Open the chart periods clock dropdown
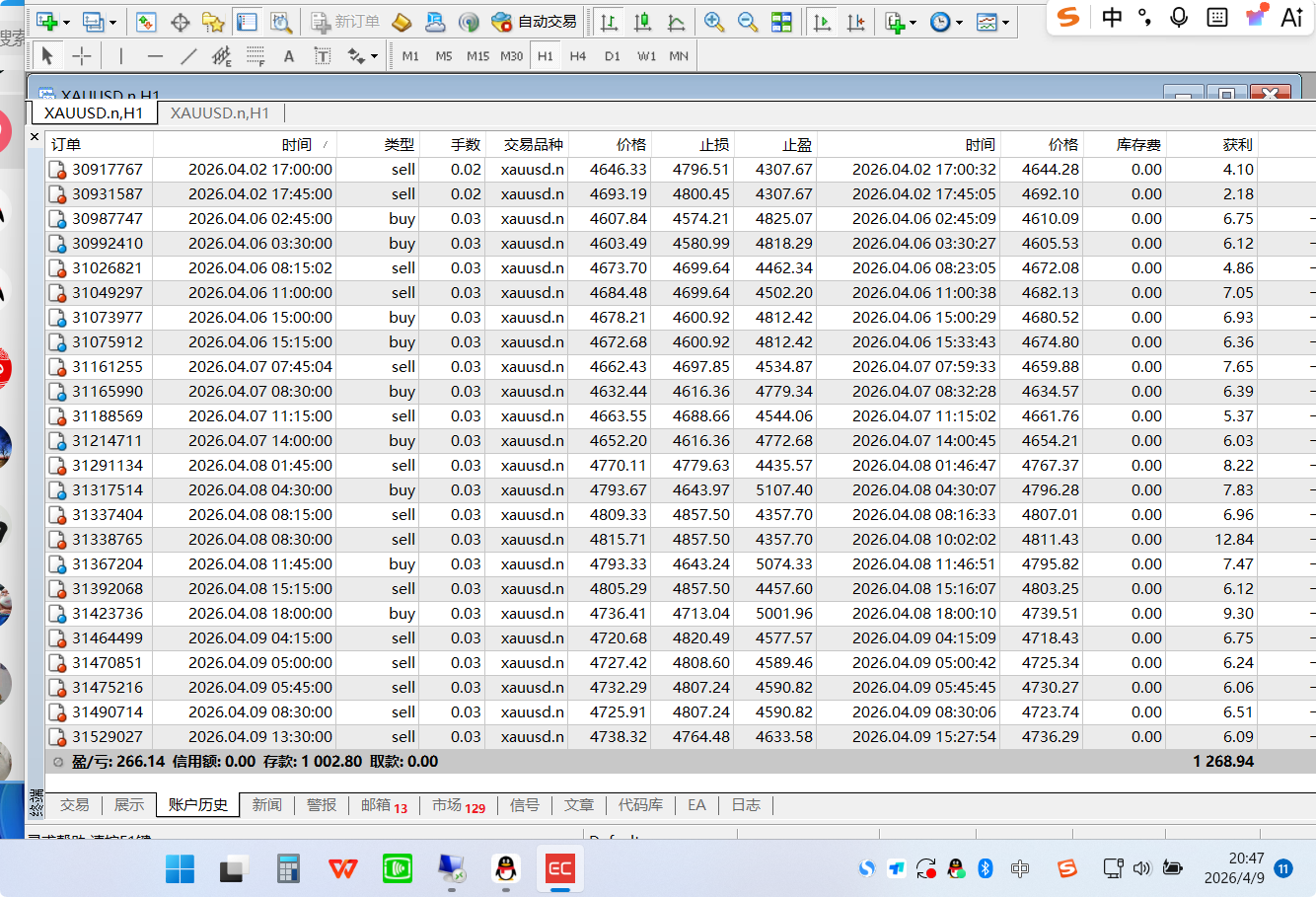1316x897 pixels. [x=946, y=21]
